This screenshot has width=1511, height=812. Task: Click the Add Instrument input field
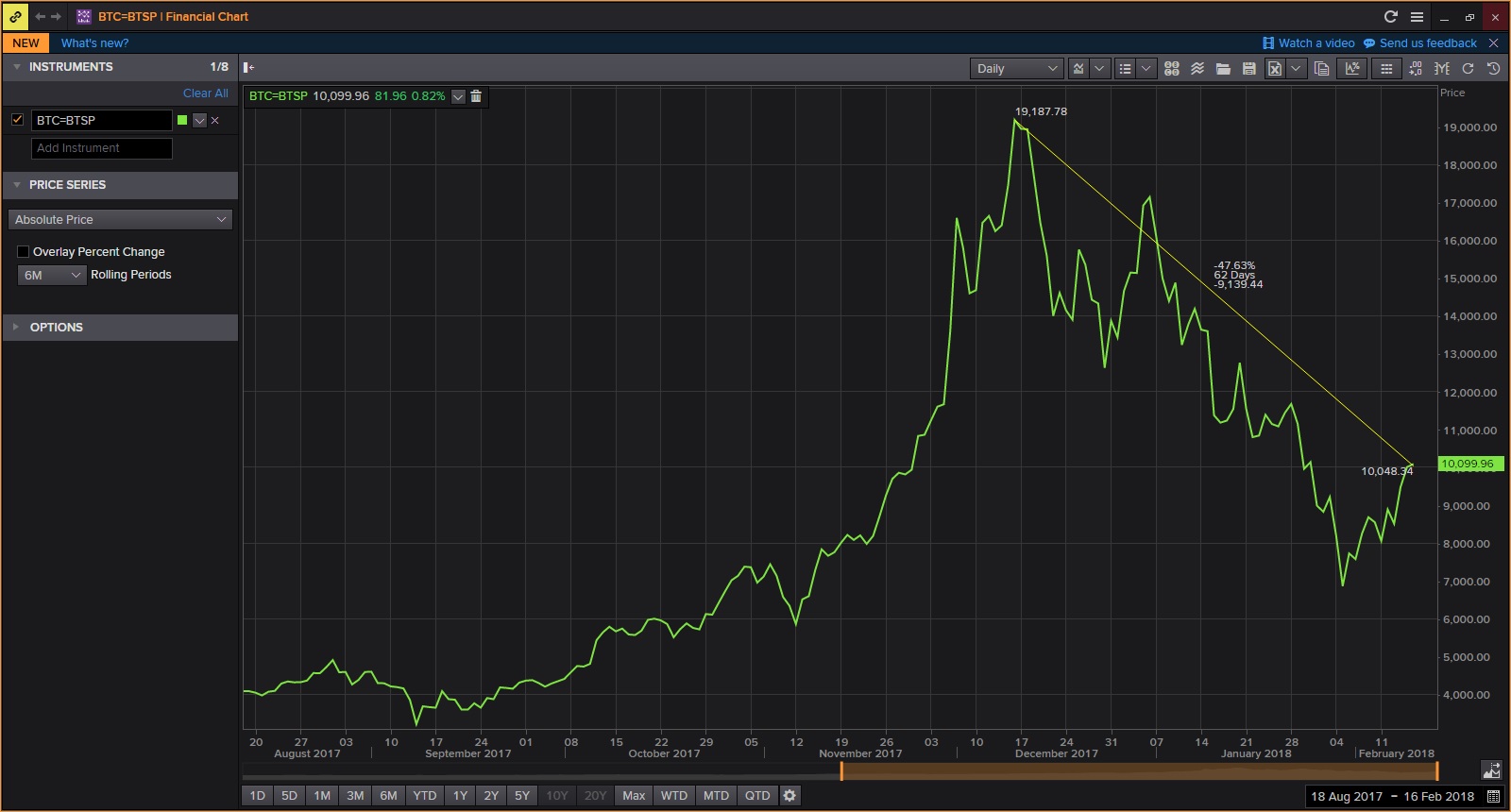[x=102, y=148]
